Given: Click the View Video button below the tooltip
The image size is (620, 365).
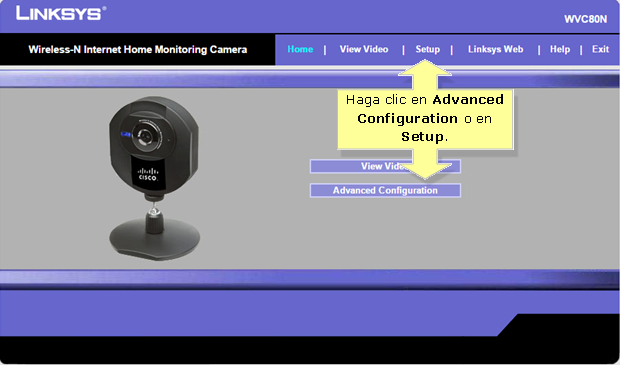Looking at the screenshot, I should [385, 166].
